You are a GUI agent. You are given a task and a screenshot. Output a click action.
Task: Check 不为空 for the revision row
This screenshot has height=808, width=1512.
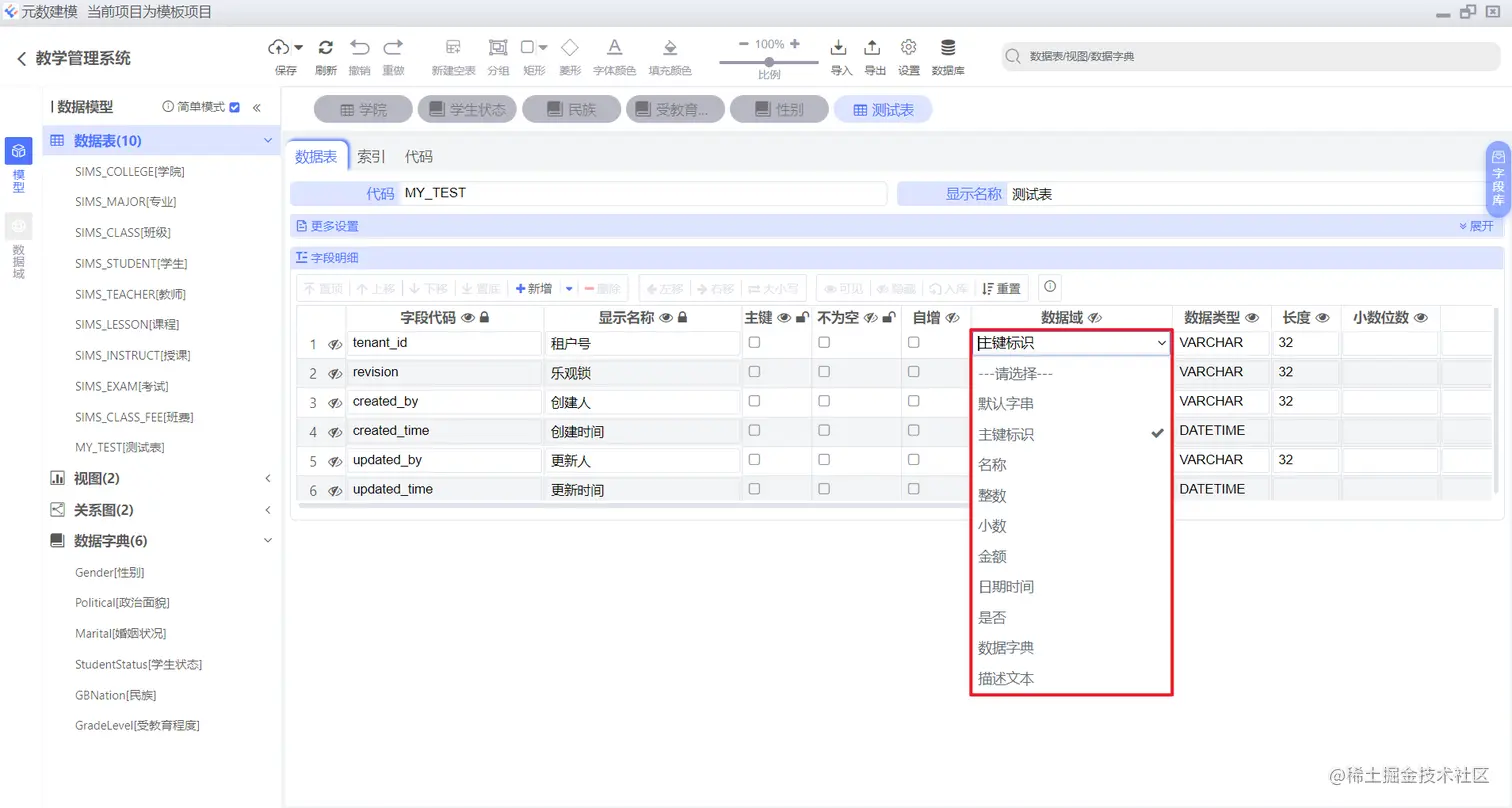[x=824, y=371]
